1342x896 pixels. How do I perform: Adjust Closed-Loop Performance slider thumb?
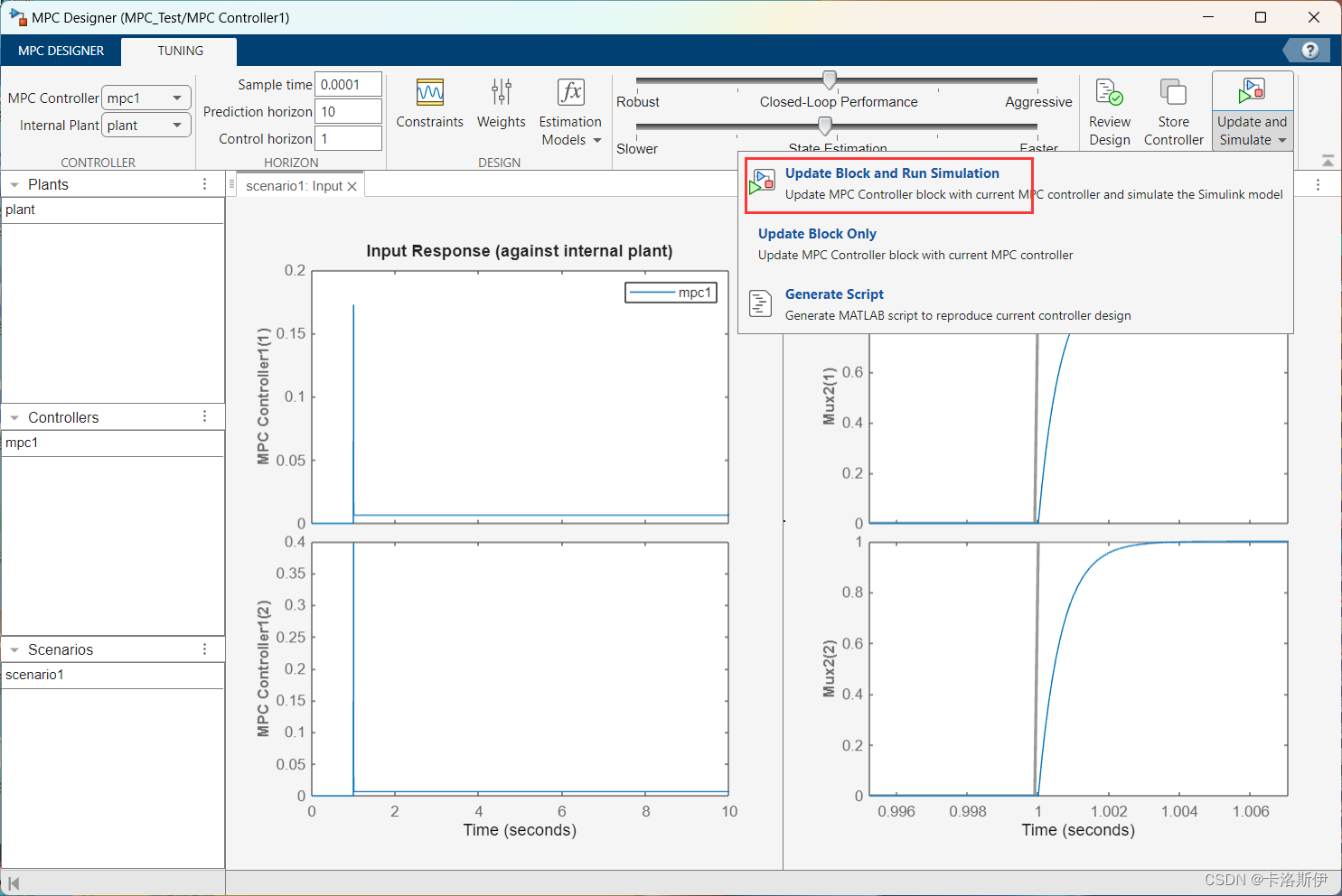click(830, 79)
